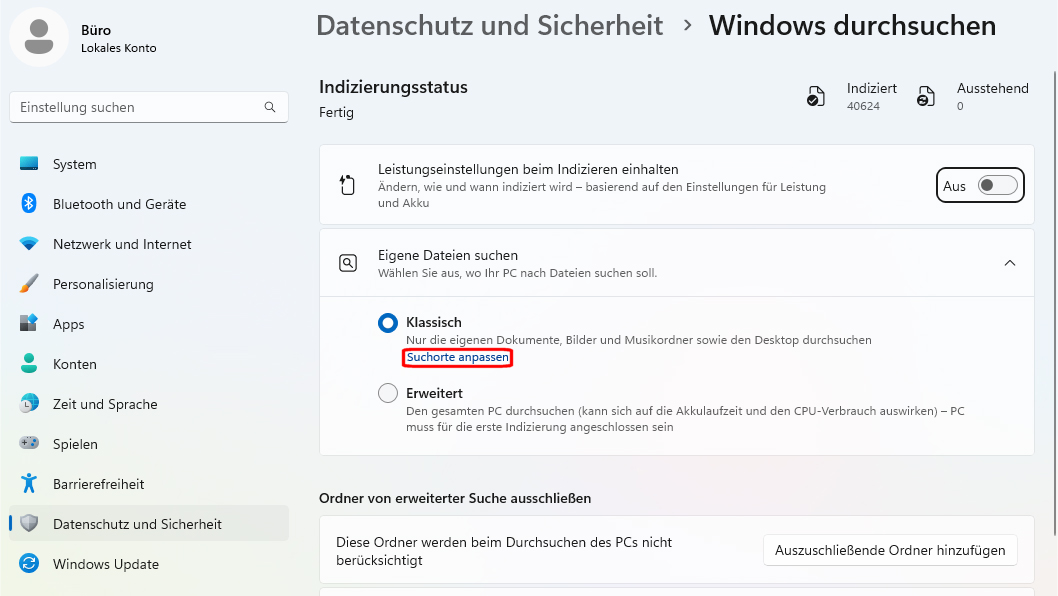
Task: Select the Klassisch radio button
Action: pyautogui.click(x=388, y=323)
